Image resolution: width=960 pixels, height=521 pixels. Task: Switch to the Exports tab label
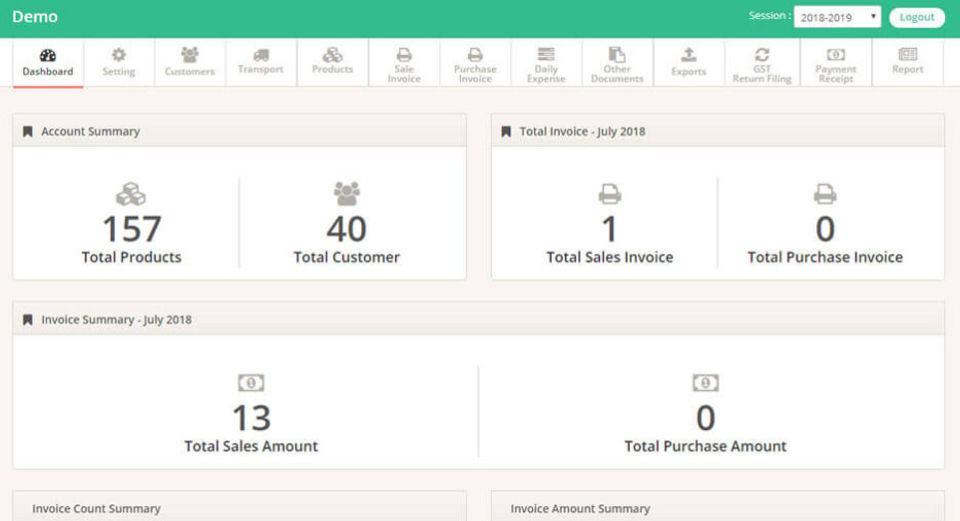pos(689,72)
